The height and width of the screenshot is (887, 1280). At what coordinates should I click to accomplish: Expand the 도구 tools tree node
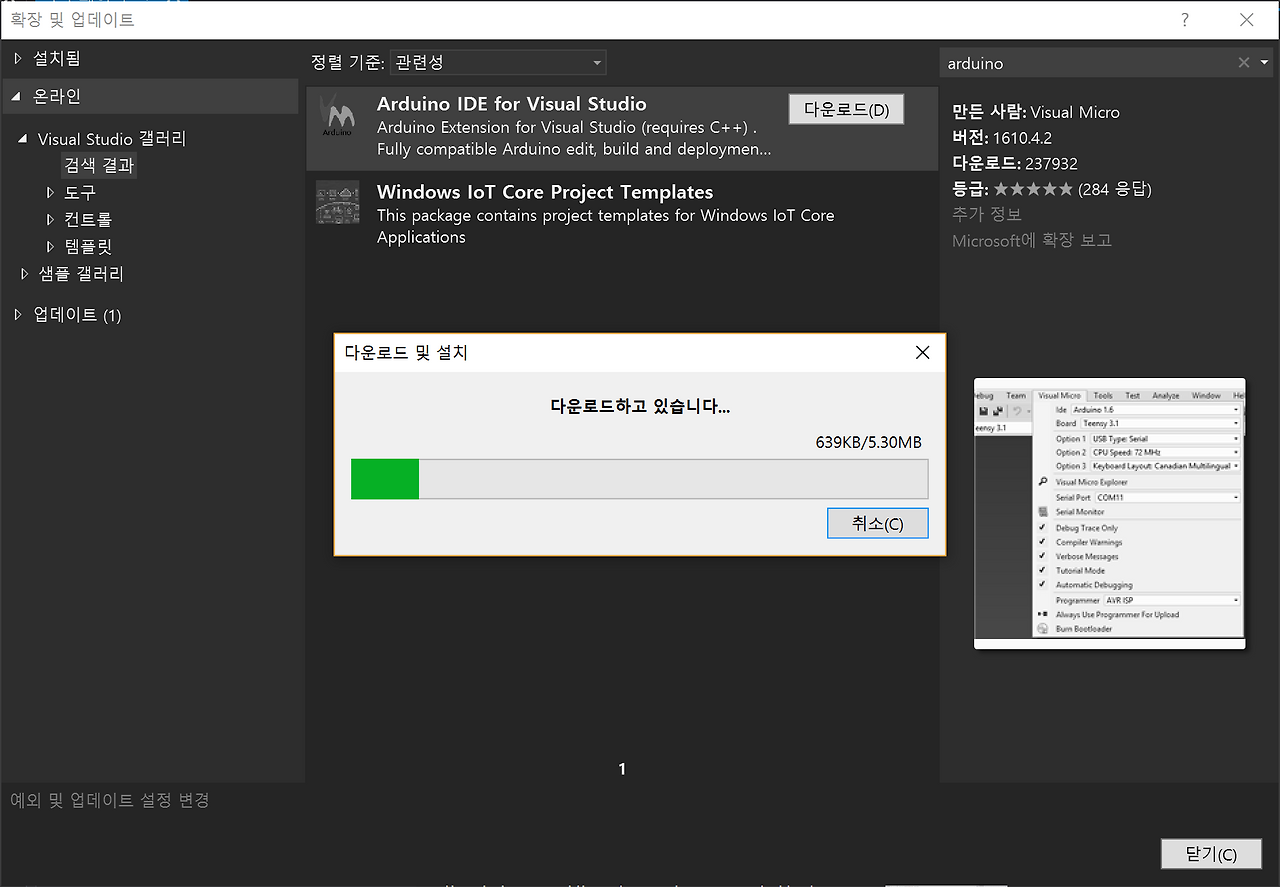point(51,192)
